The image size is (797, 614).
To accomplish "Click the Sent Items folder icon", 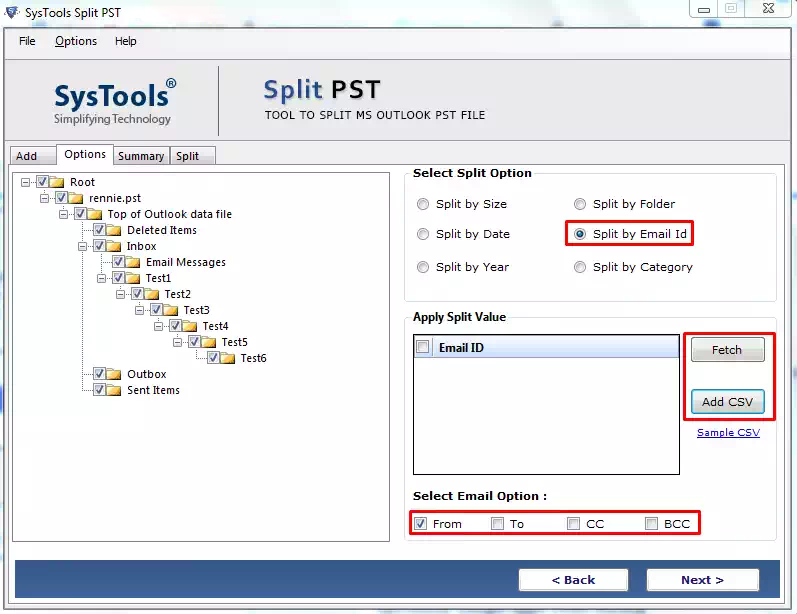I will [114, 390].
